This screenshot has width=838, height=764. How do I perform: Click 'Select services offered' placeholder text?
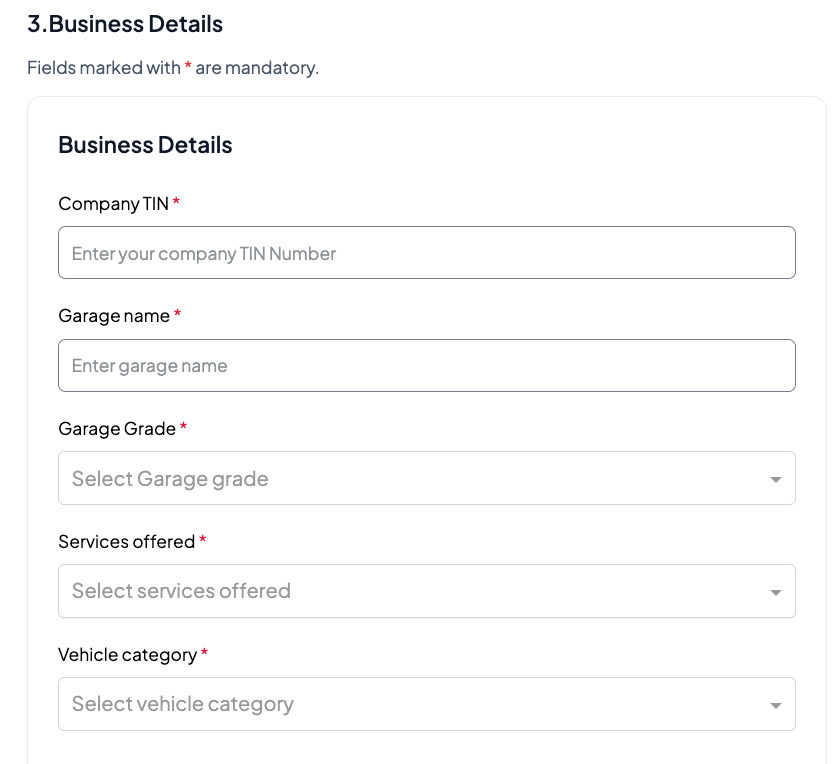click(x=181, y=591)
